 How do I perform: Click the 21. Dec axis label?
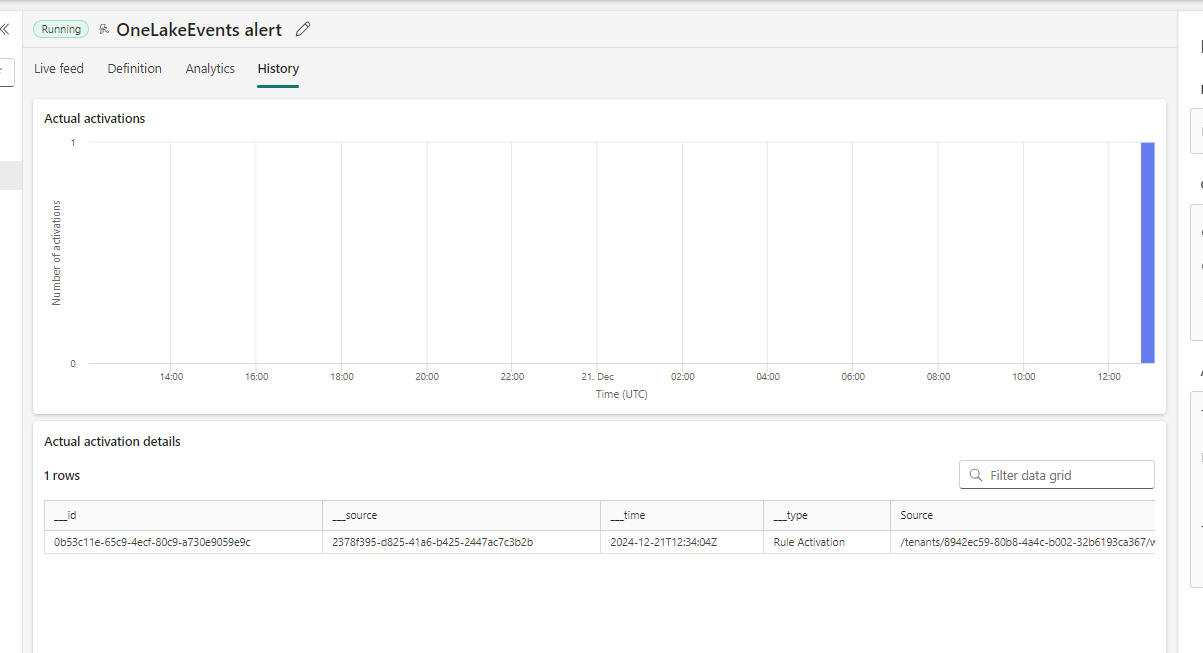[597, 377]
